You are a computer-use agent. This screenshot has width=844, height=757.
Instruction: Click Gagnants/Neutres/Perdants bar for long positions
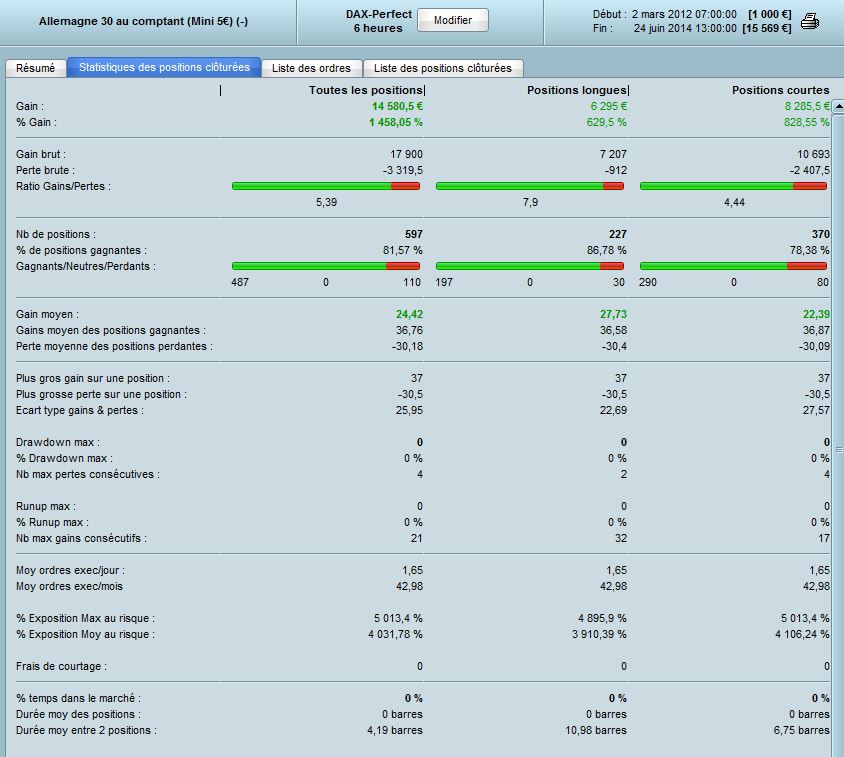530,266
